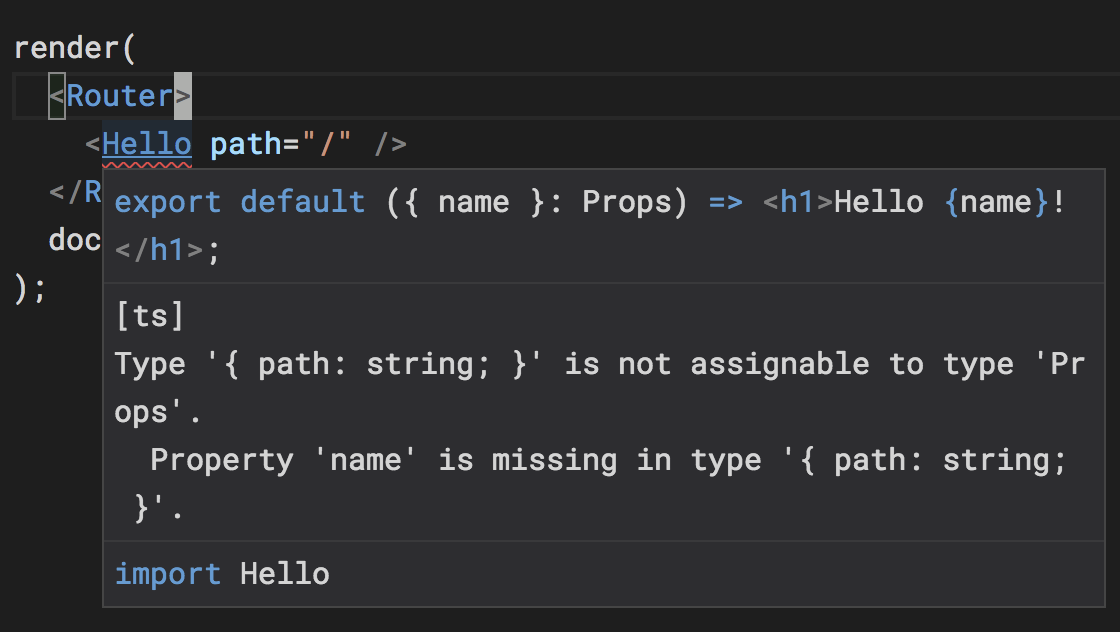Click the export default keyword in tooltip
The image size is (1120, 632).
coord(238,201)
